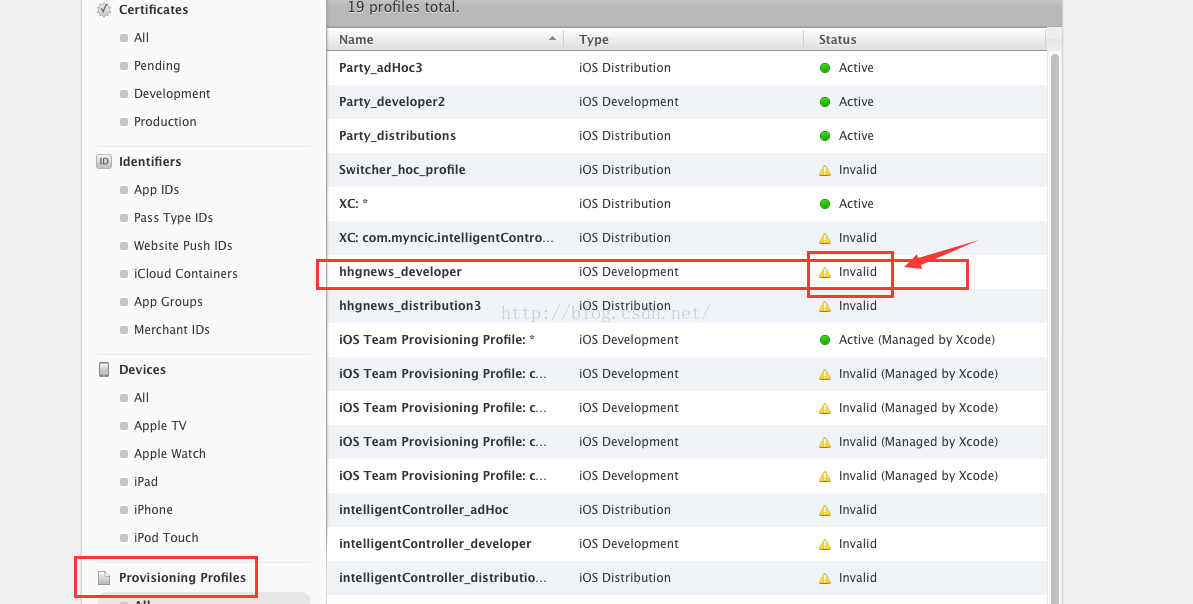Open Production certificates
The height and width of the screenshot is (604, 1193).
point(165,122)
